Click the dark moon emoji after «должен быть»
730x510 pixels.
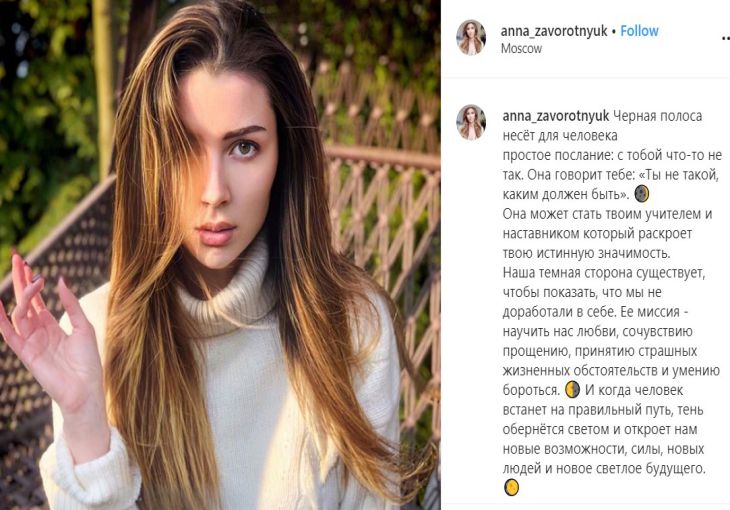(642, 193)
